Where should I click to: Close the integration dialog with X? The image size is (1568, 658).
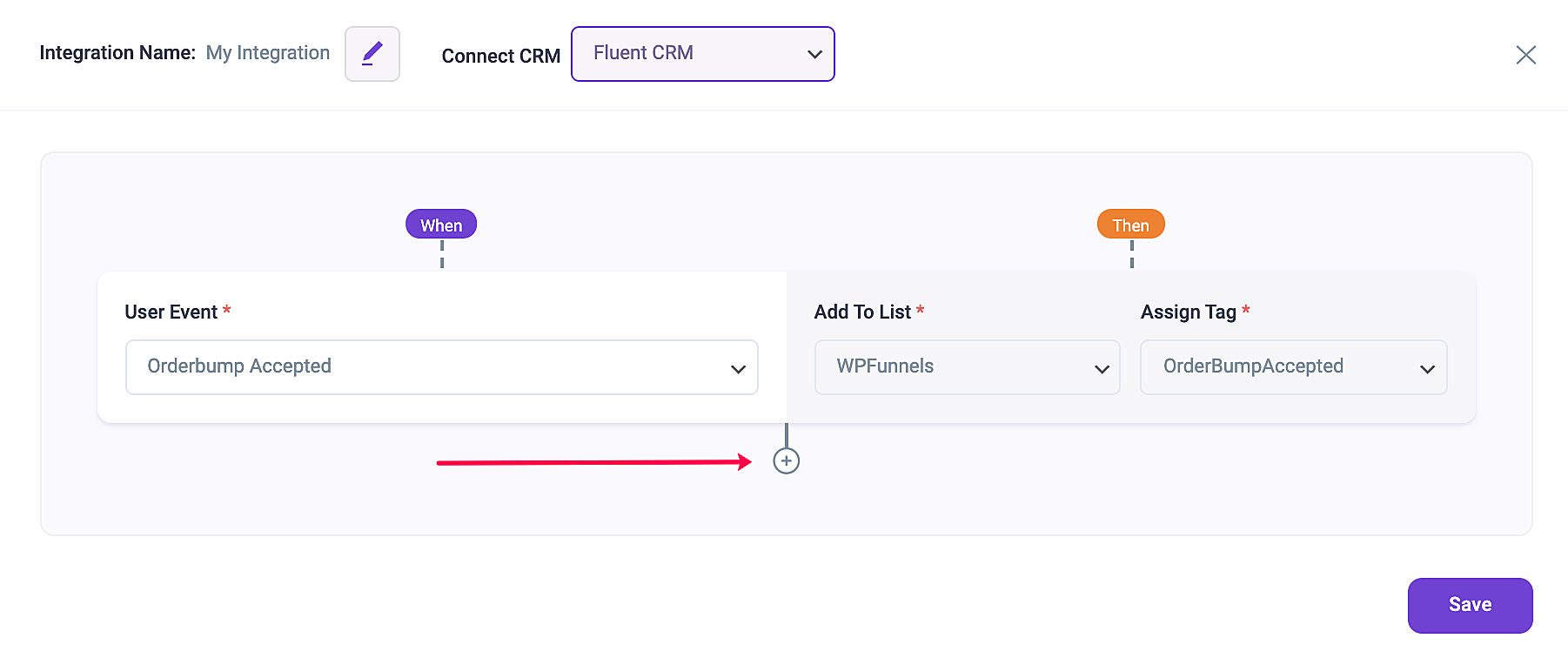pos(1525,55)
